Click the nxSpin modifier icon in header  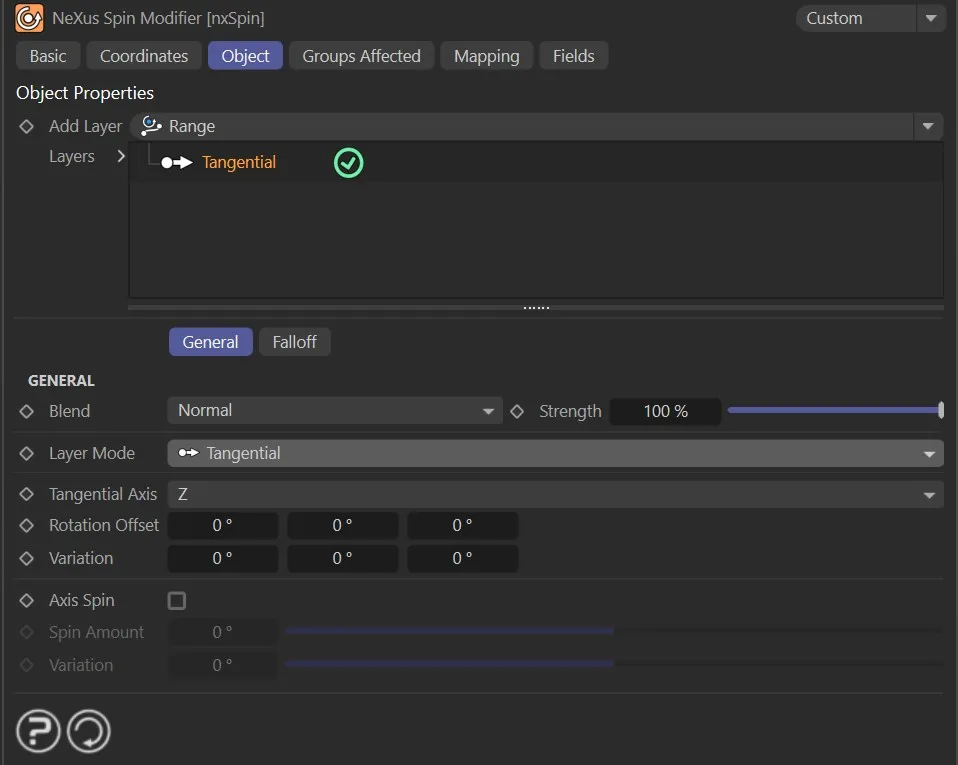(x=29, y=18)
